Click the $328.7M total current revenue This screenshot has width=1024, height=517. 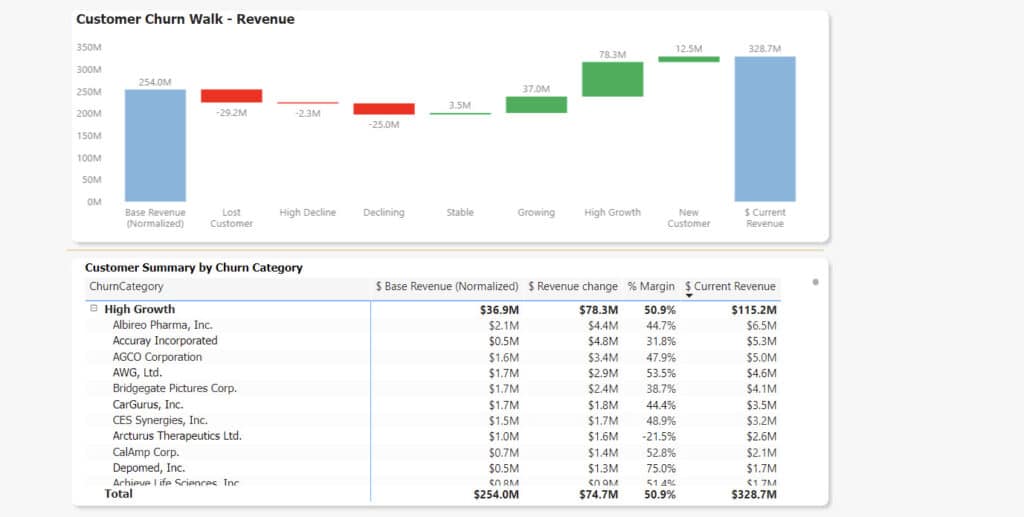click(x=754, y=495)
